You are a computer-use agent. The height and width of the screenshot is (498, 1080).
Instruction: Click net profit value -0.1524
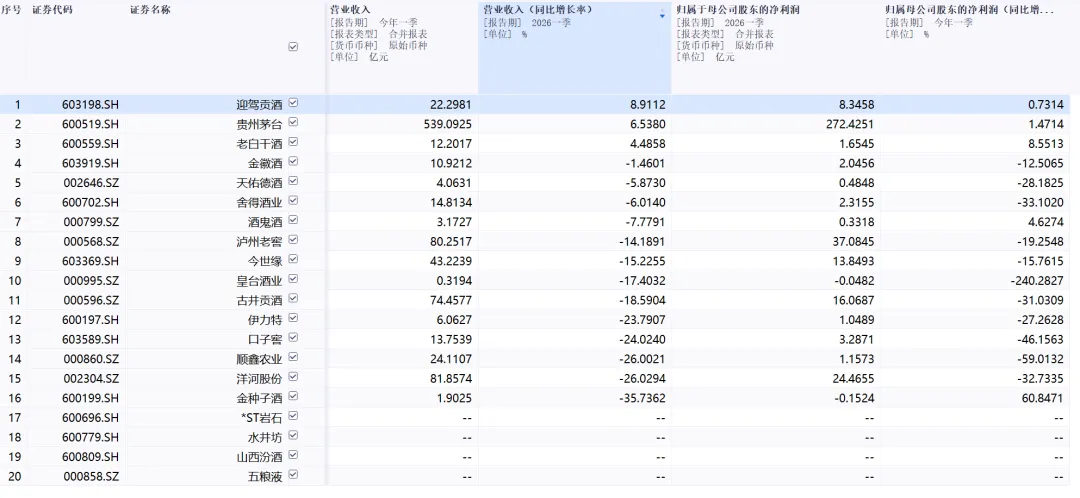[853, 397]
